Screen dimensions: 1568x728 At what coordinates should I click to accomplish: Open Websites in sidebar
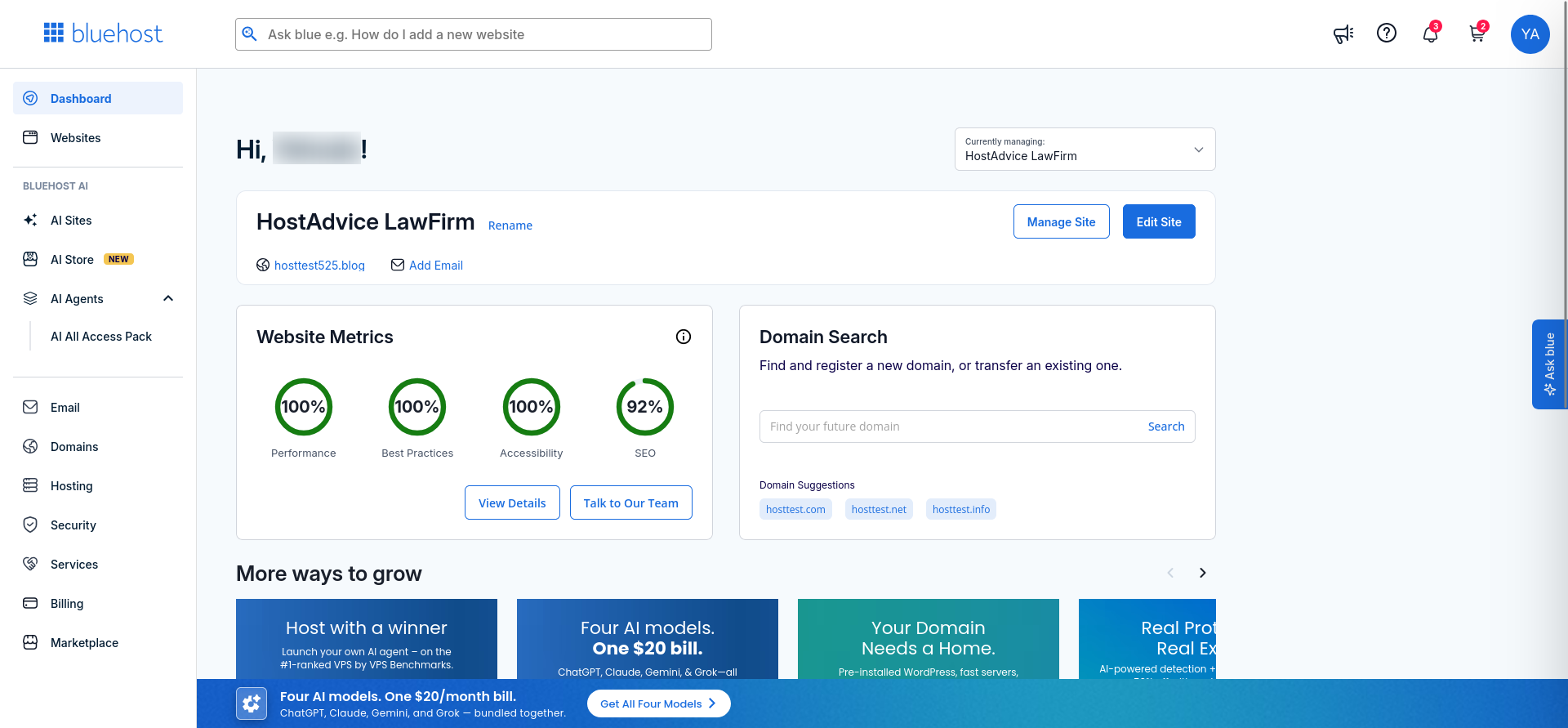[x=98, y=137]
